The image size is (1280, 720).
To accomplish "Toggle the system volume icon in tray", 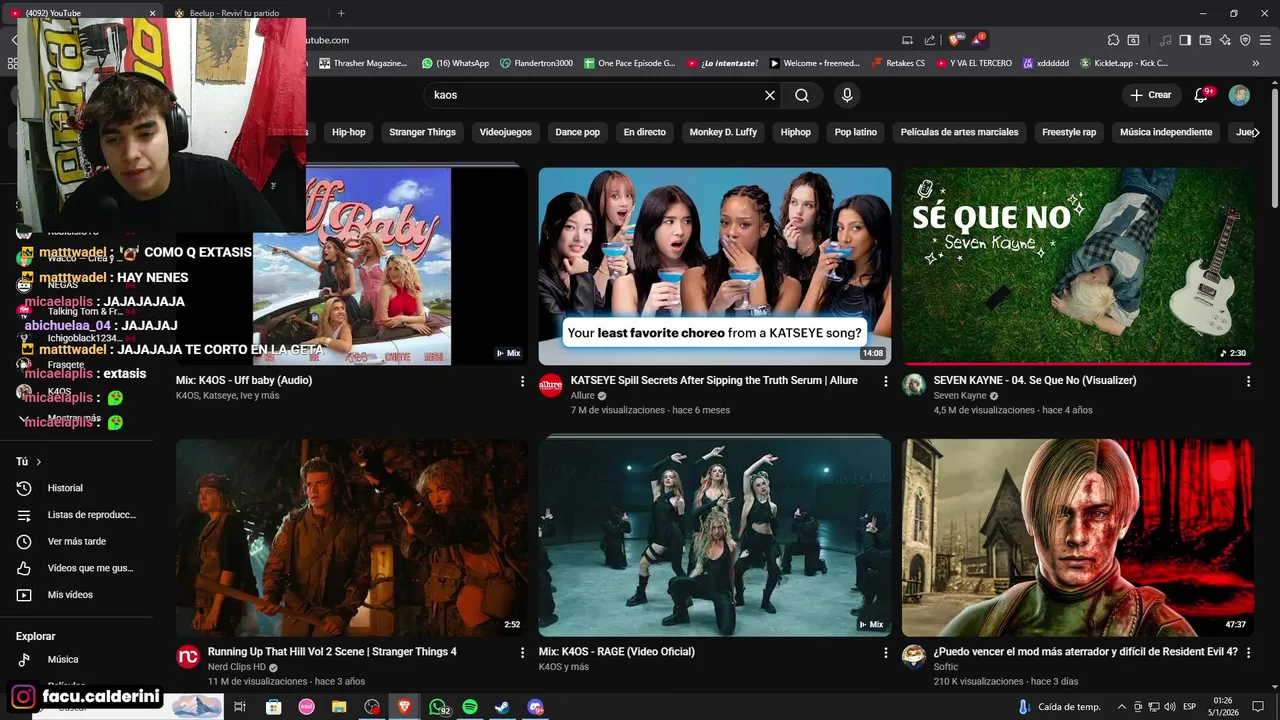I will click(x=1169, y=707).
